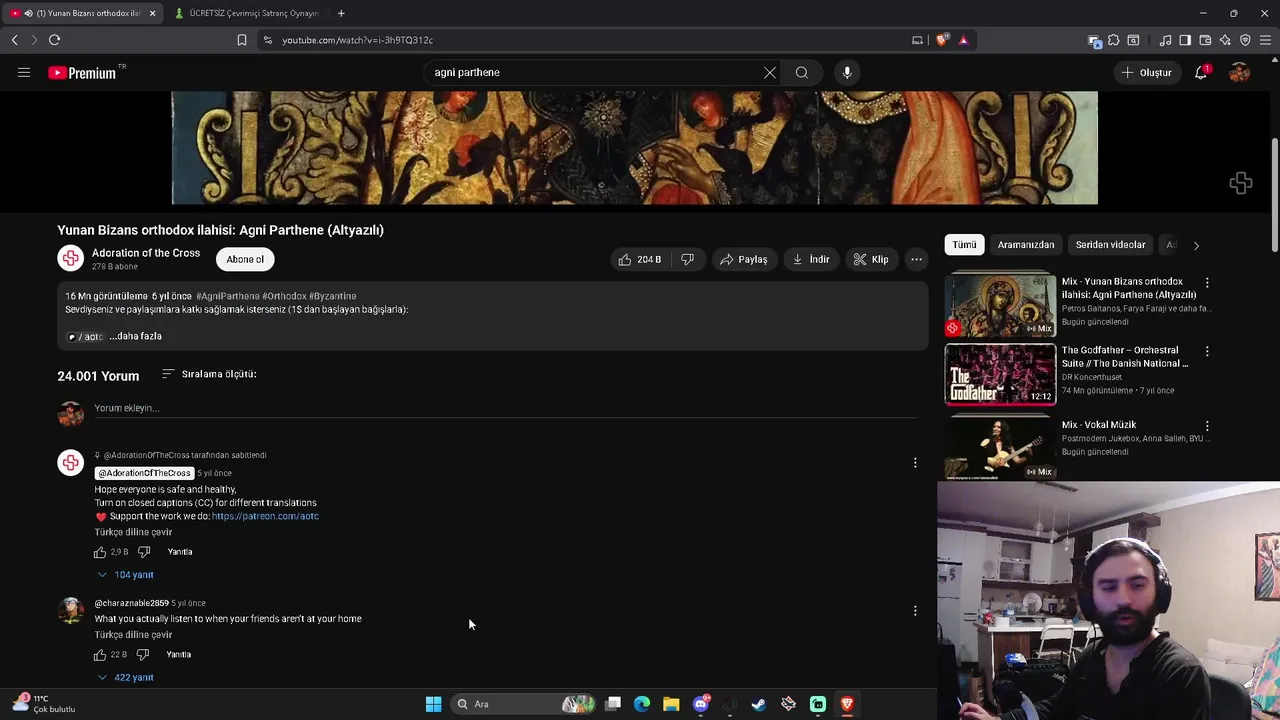Reply to charaznable2859 with Yanıtla
The image size is (1280, 720).
click(179, 655)
